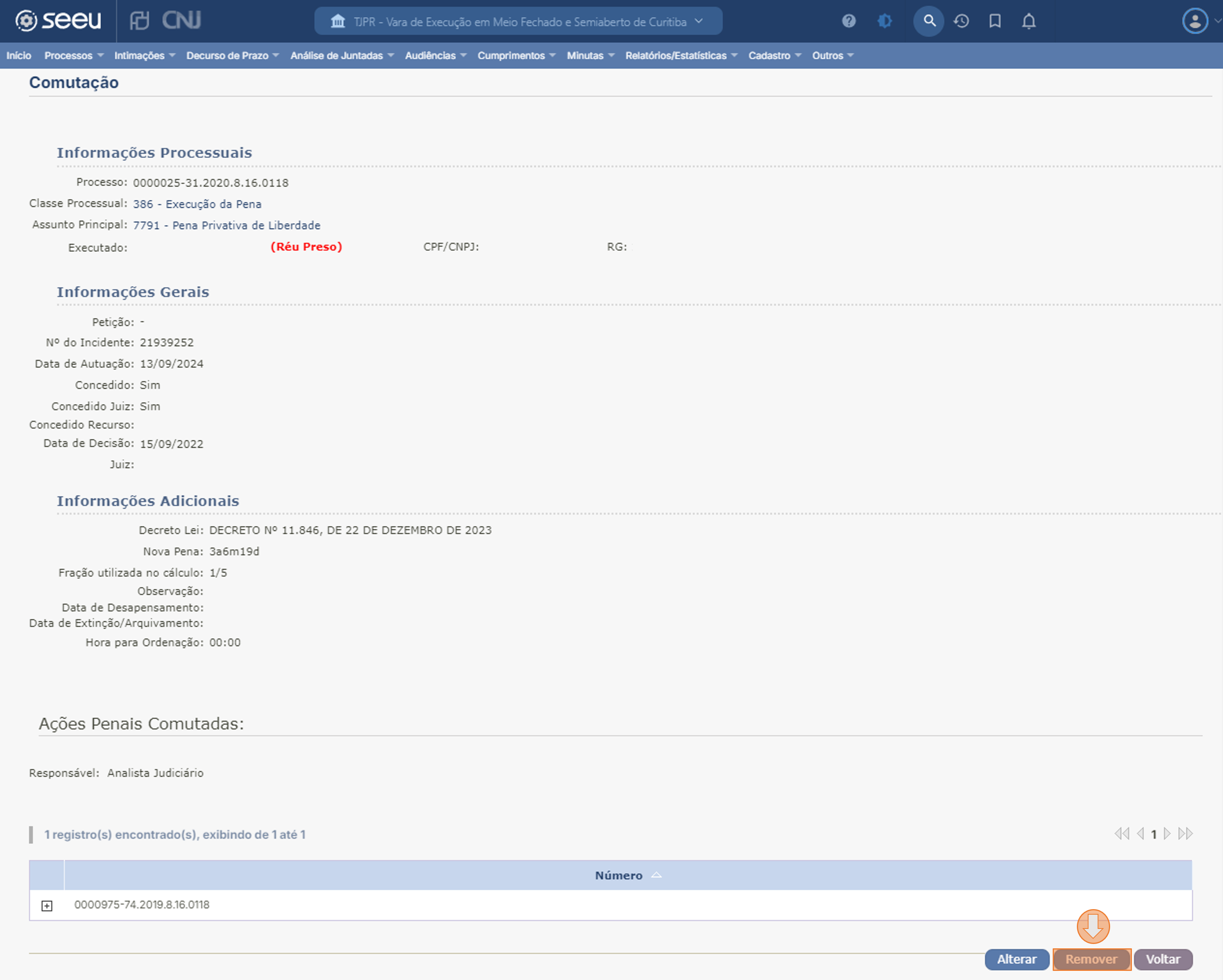Click the registro(s) encontrado(s) status text
Image resolution: width=1223 pixels, height=980 pixels.
click(x=175, y=835)
